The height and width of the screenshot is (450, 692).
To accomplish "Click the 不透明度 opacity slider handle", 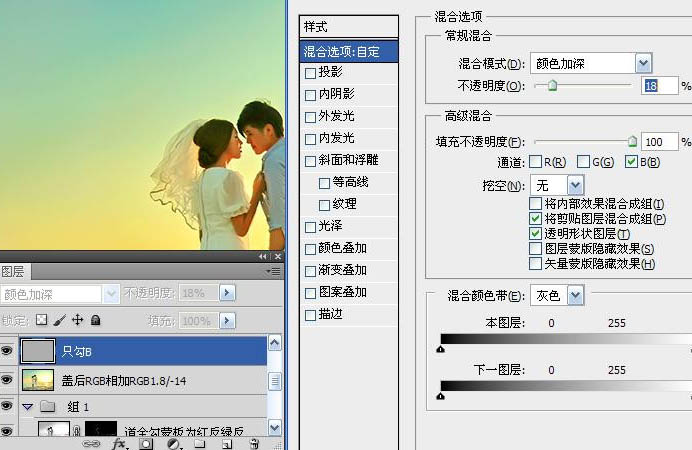I will point(552,86).
